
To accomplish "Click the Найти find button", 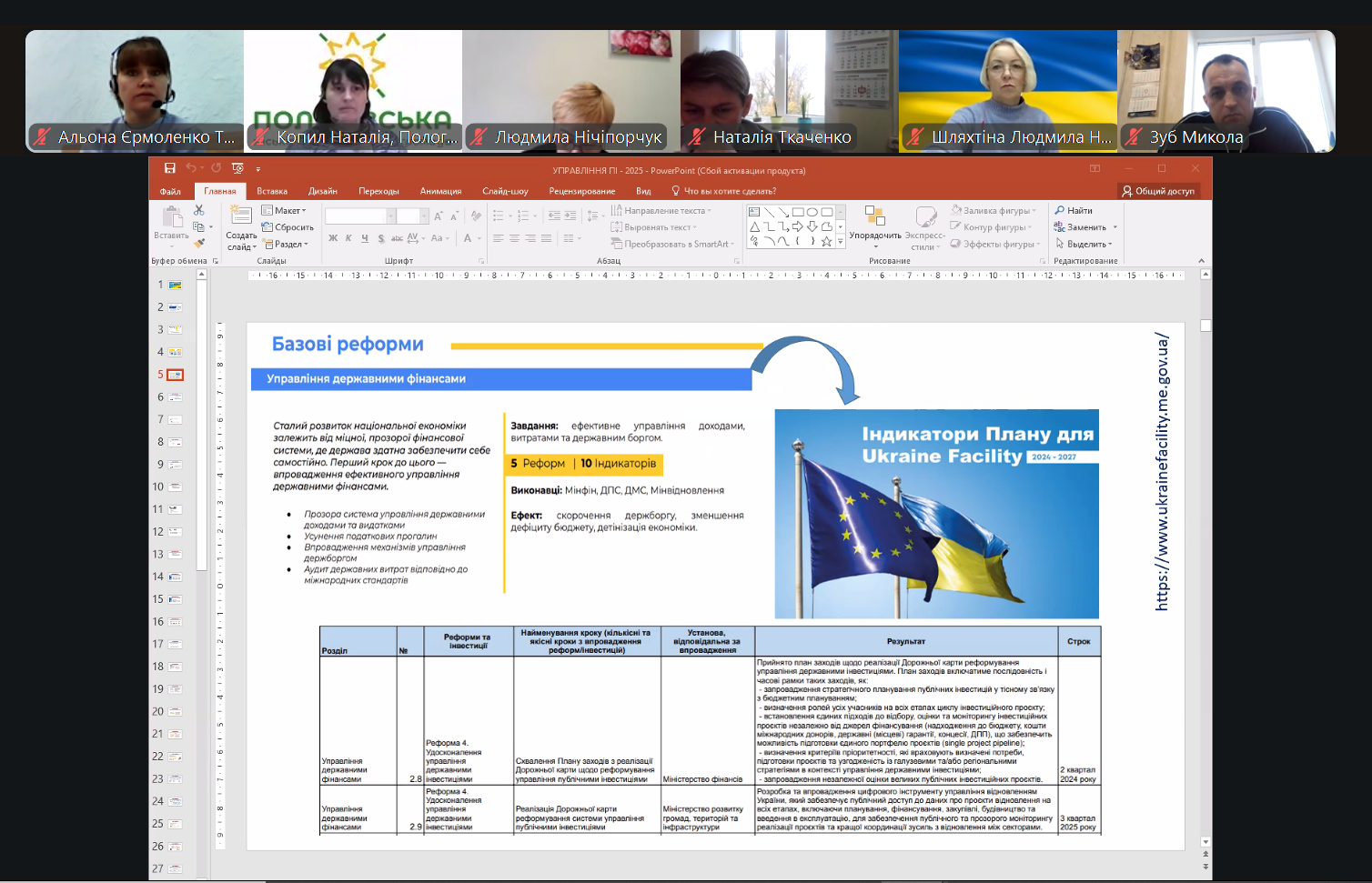I will click(x=1074, y=211).
